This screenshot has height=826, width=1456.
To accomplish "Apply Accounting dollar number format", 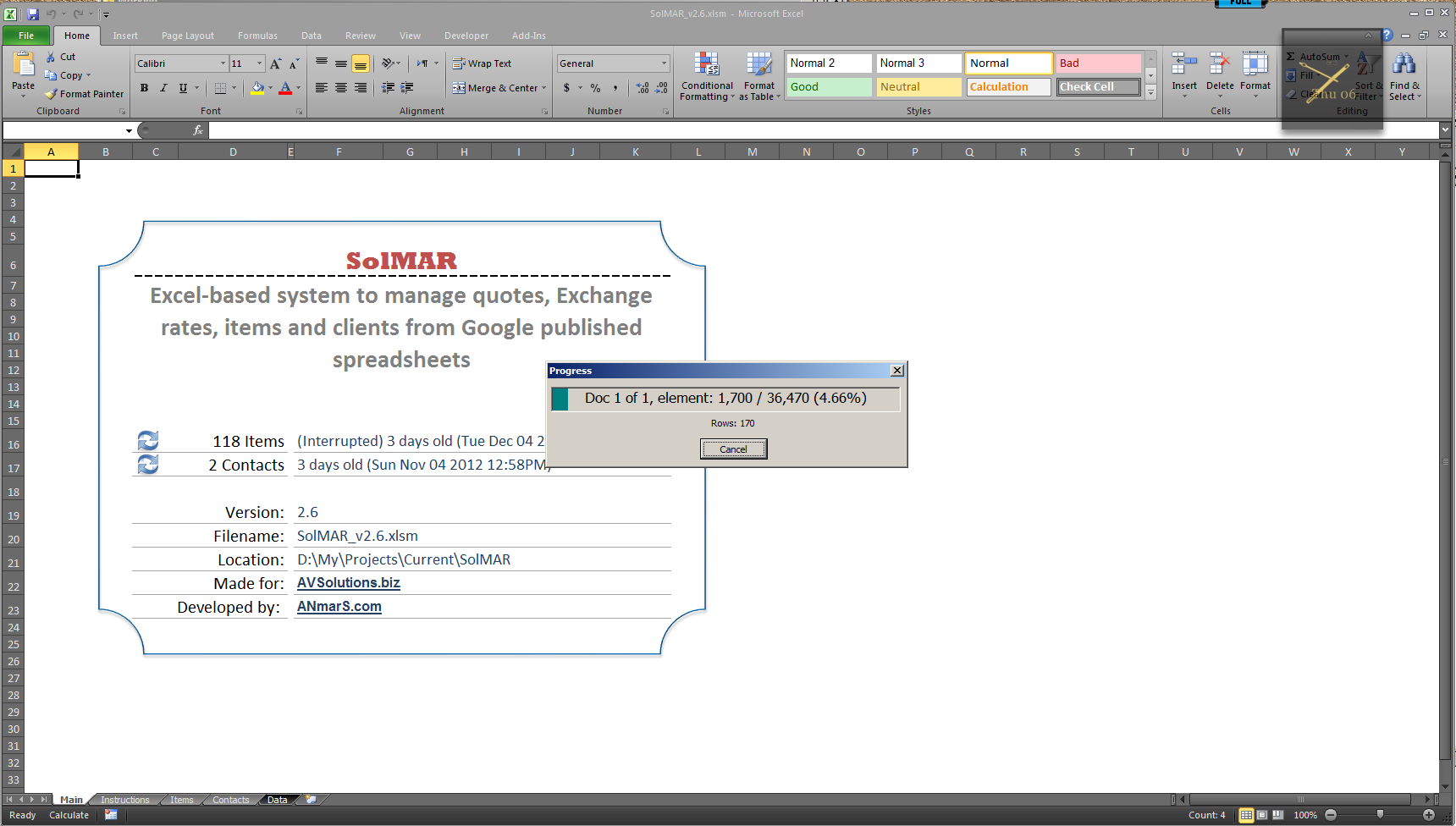I will click(566, 88).
